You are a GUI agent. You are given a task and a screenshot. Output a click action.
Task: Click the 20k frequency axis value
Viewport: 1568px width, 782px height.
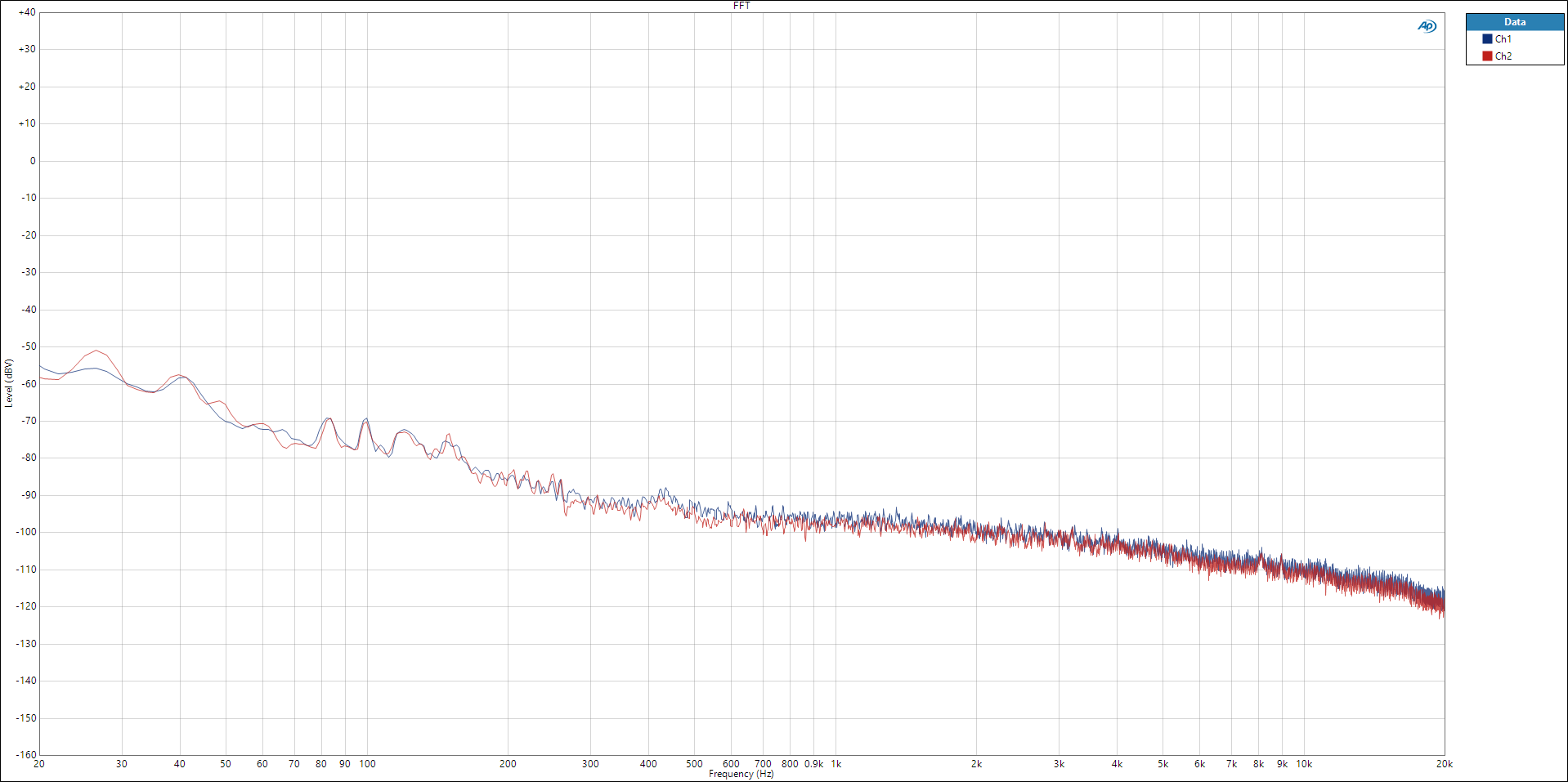[1445, 764]
